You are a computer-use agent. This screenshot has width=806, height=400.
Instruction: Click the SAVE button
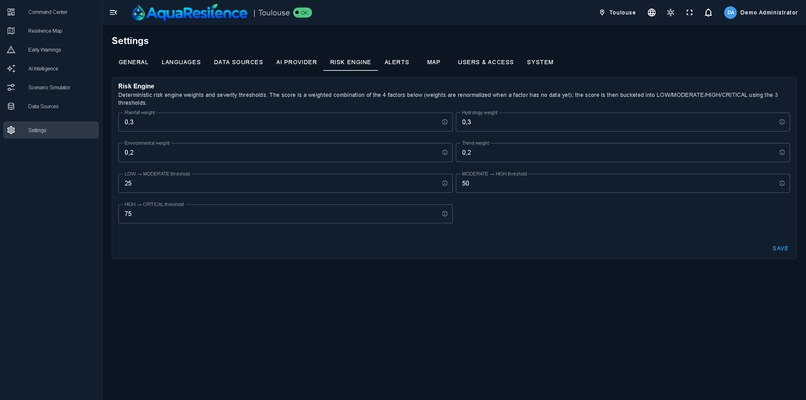pos(780,248)
